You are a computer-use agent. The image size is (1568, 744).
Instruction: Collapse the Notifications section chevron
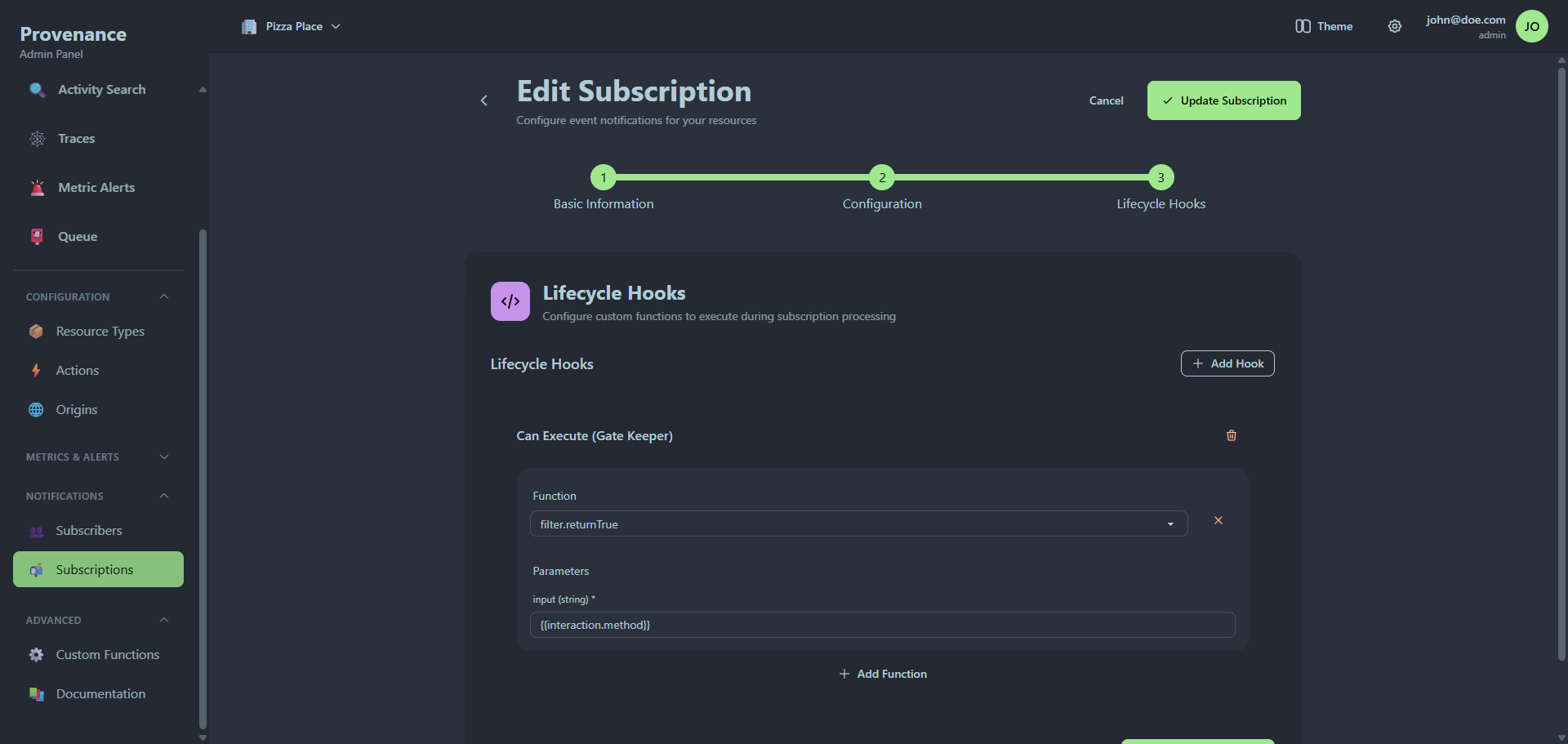coord(163,496)
